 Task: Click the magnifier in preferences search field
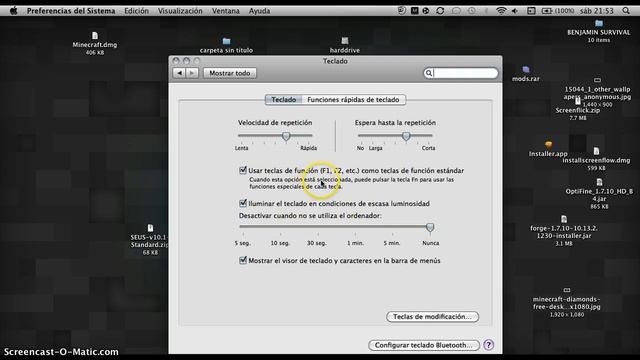click(429, 73)
